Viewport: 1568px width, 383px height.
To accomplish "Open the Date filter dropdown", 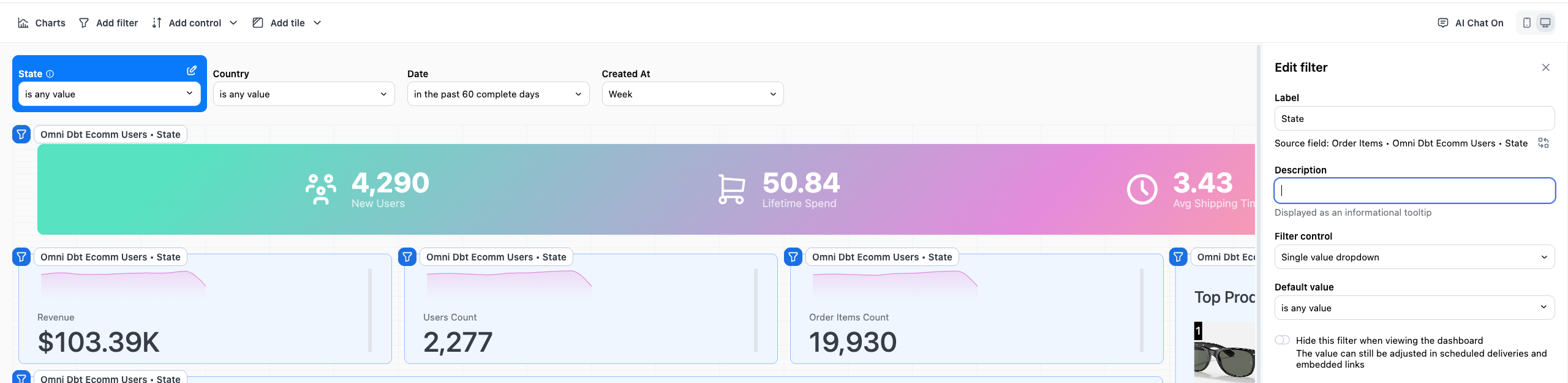I will click(x=497, y=94).
